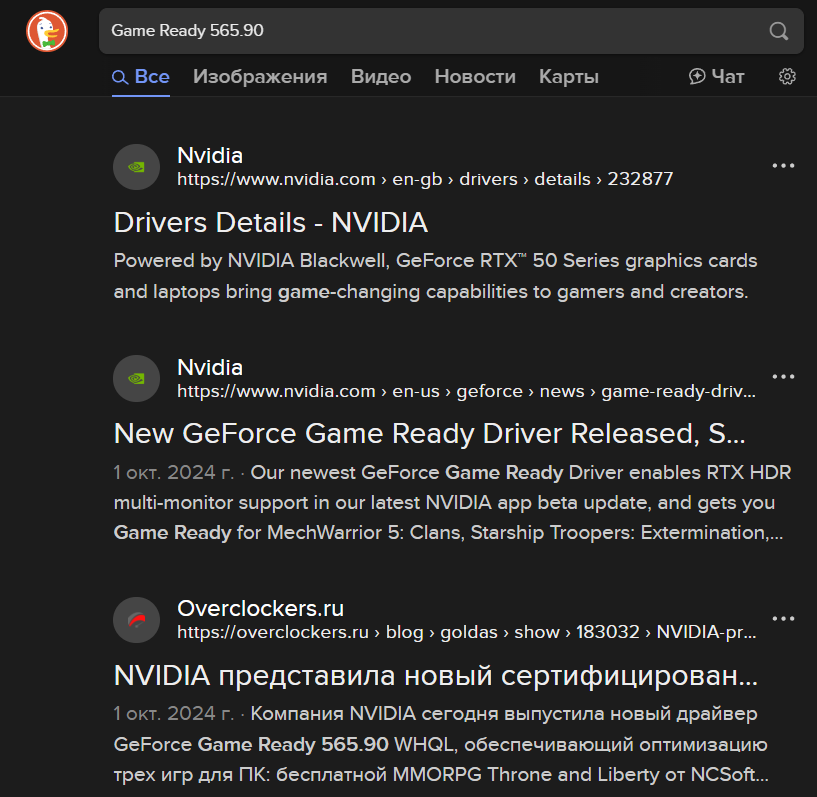Open the New GeForce Game Ready Driver Released title
The width and height of the screenshot is (817, 797).
pyautogui.click(x=430, y=433)
